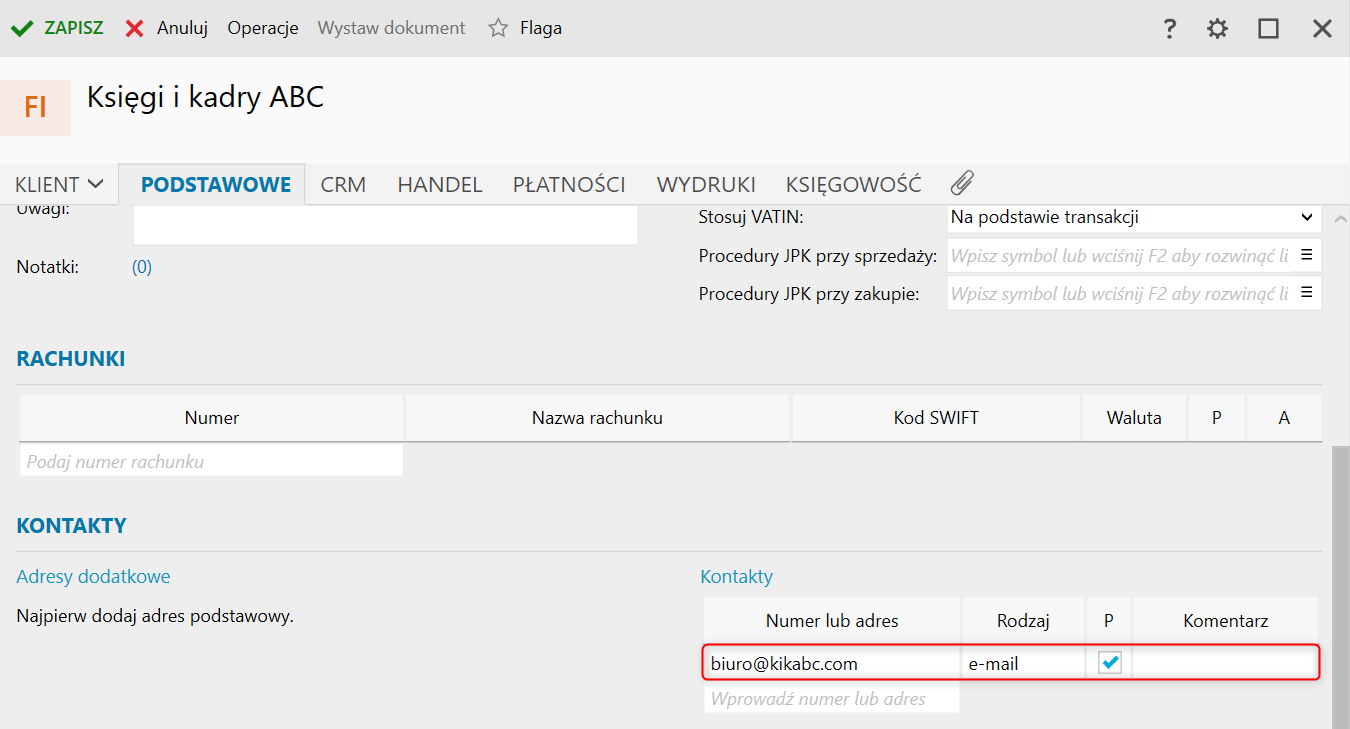Image resolution: width=1350 pixels, height=729 pixels.
Task: Click the green ZAPISZ checkmark icon
Action: coord(22,28)
